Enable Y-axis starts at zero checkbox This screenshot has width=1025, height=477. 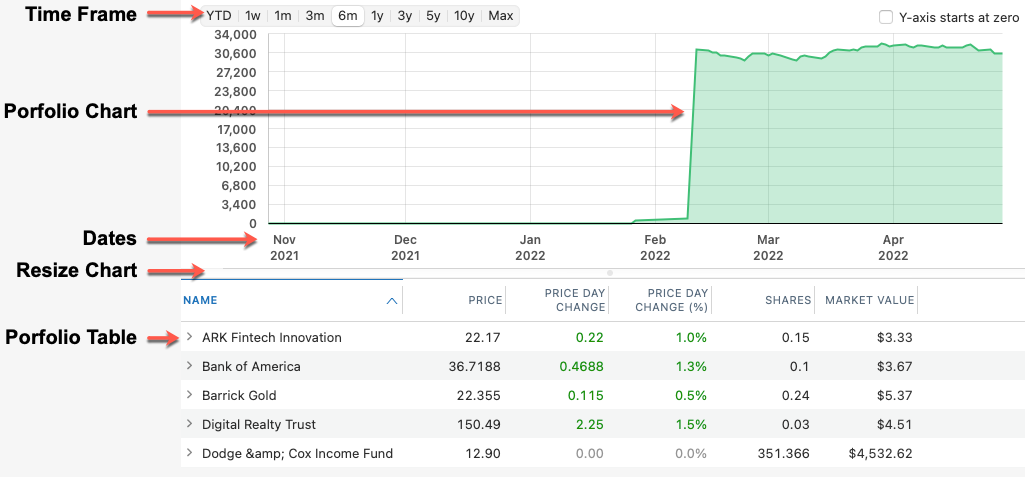coord(886,17)
